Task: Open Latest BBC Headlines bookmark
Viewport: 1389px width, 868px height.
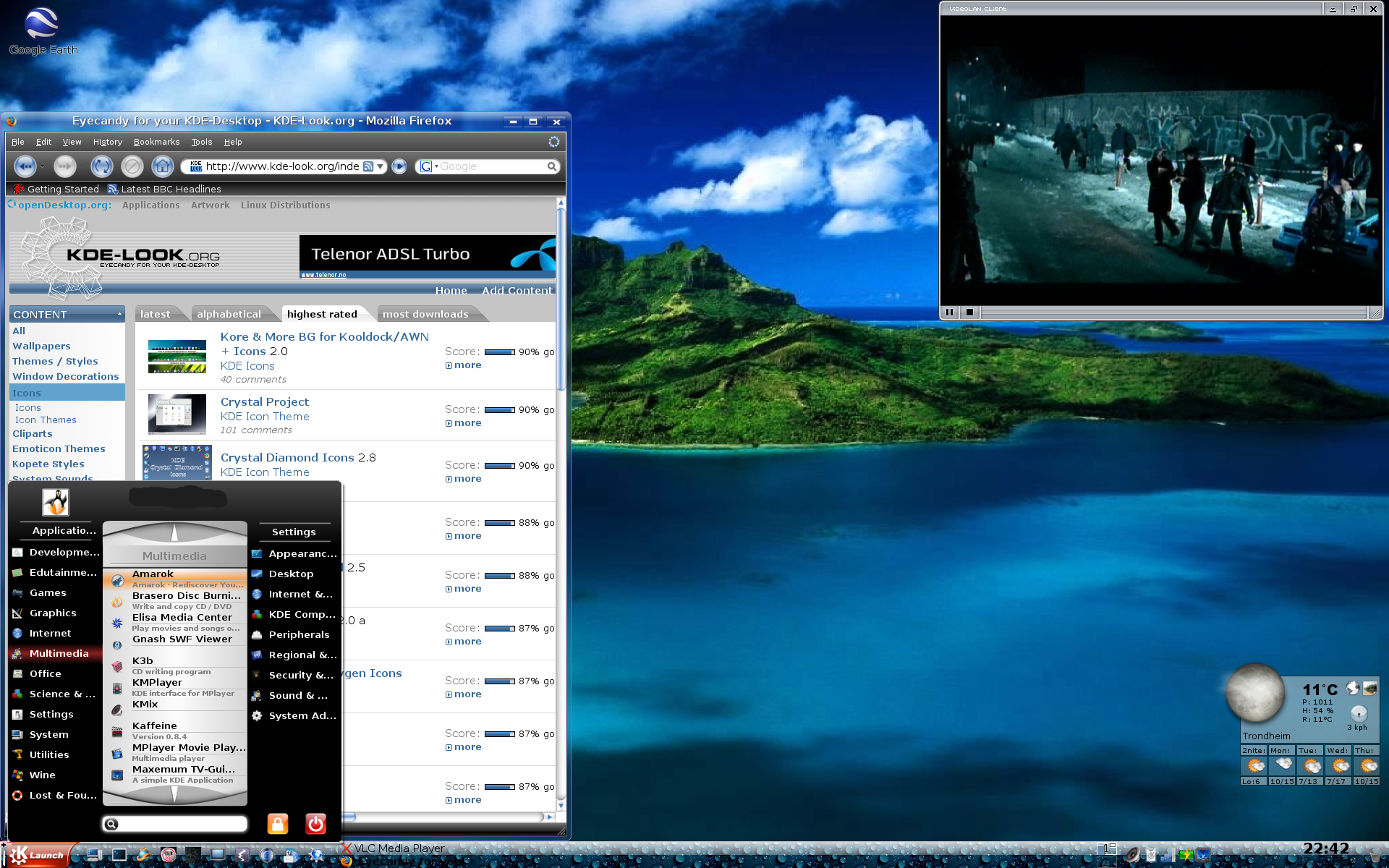Action: click(x=164, y=189)
